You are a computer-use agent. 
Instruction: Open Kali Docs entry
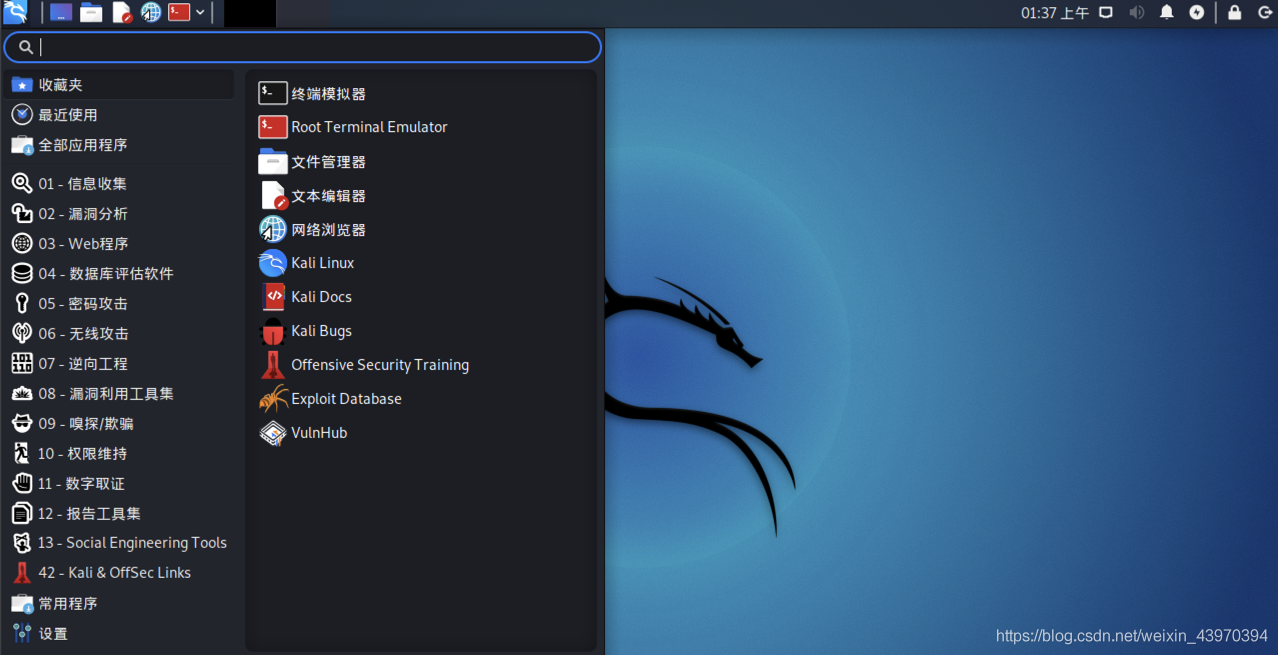421,297
